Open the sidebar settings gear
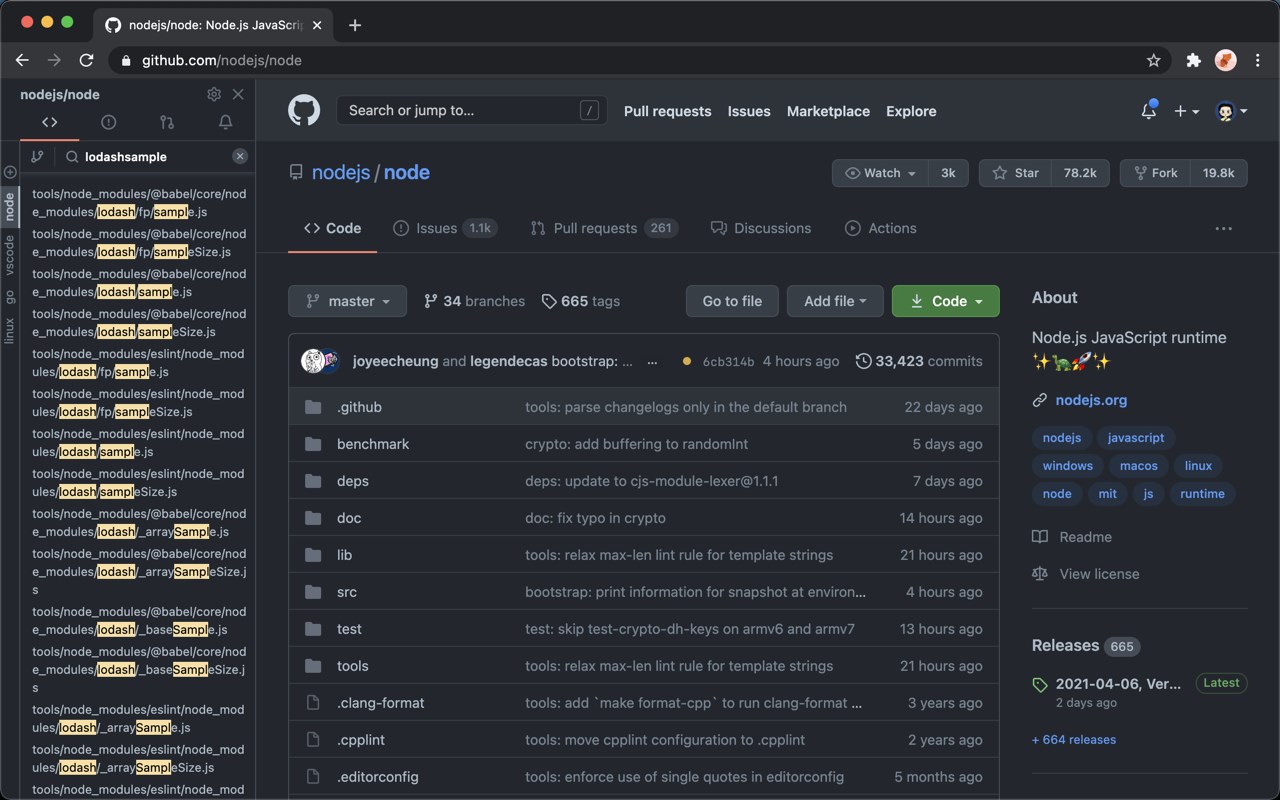Viewport: 1280px width, 800px height. click(x=214, y=94)
